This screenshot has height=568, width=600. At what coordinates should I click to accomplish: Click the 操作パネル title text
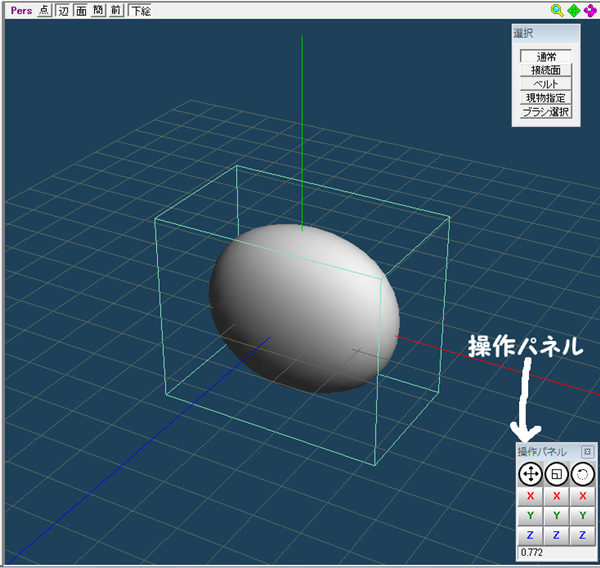click(542, 452)
